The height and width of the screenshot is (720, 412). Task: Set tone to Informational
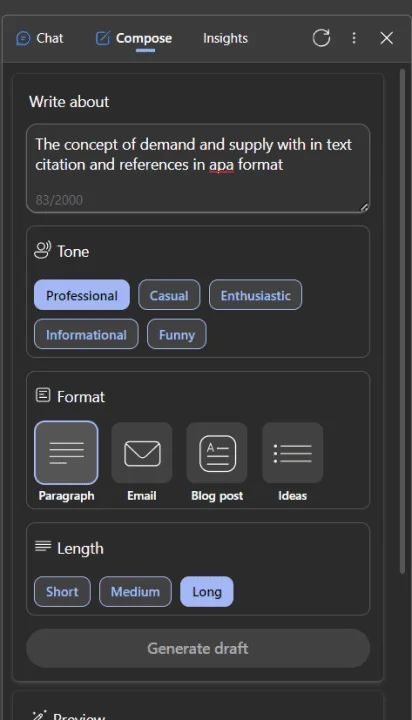tap(86, 334)
